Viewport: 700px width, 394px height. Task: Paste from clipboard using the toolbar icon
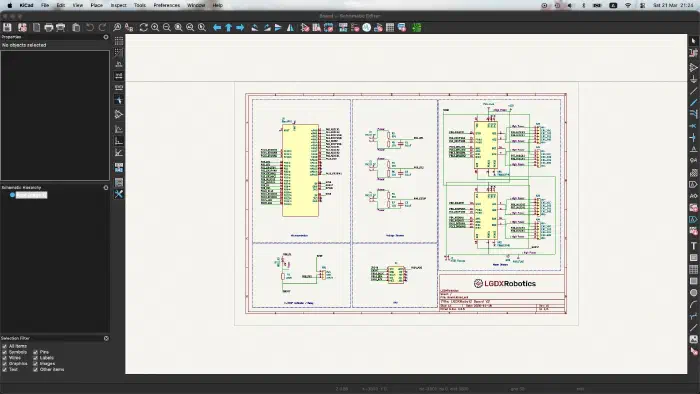click(x=76, y=28)
